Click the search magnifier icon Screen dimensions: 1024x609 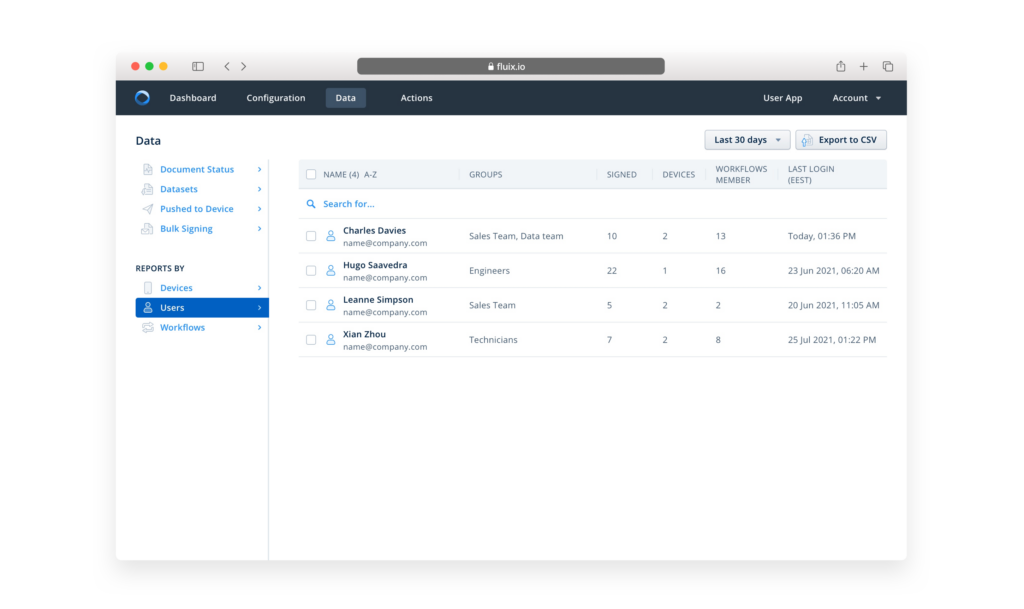pyautogui.click(x=310, y=203)
